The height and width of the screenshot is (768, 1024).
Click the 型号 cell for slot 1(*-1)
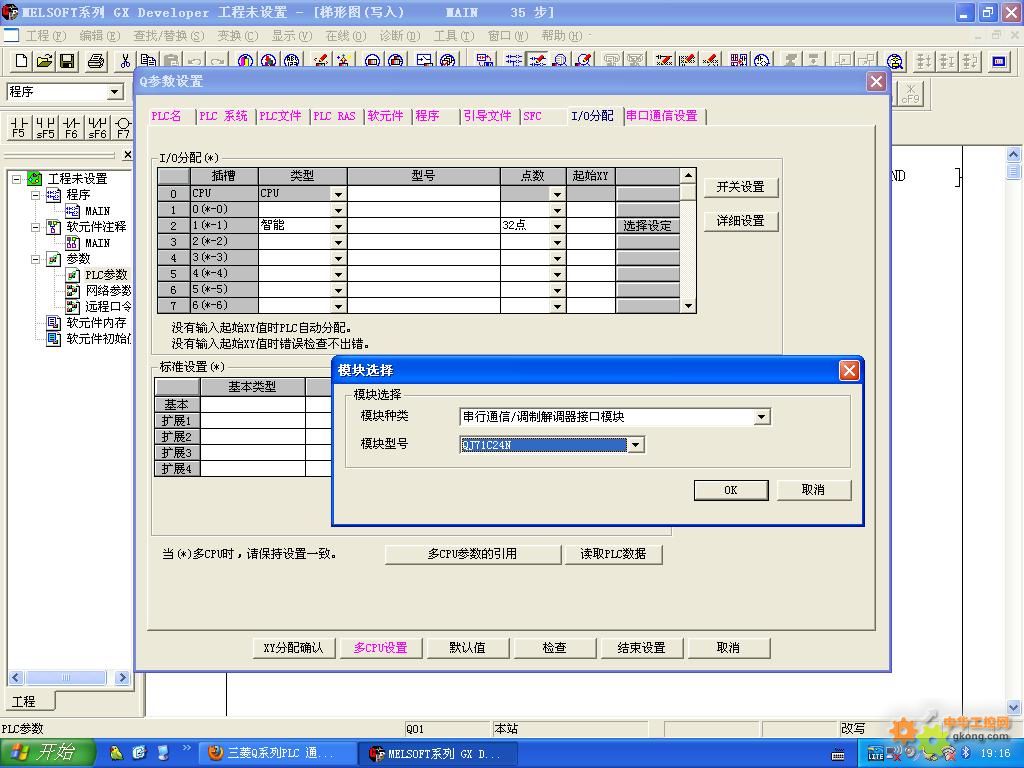(424, 225)
